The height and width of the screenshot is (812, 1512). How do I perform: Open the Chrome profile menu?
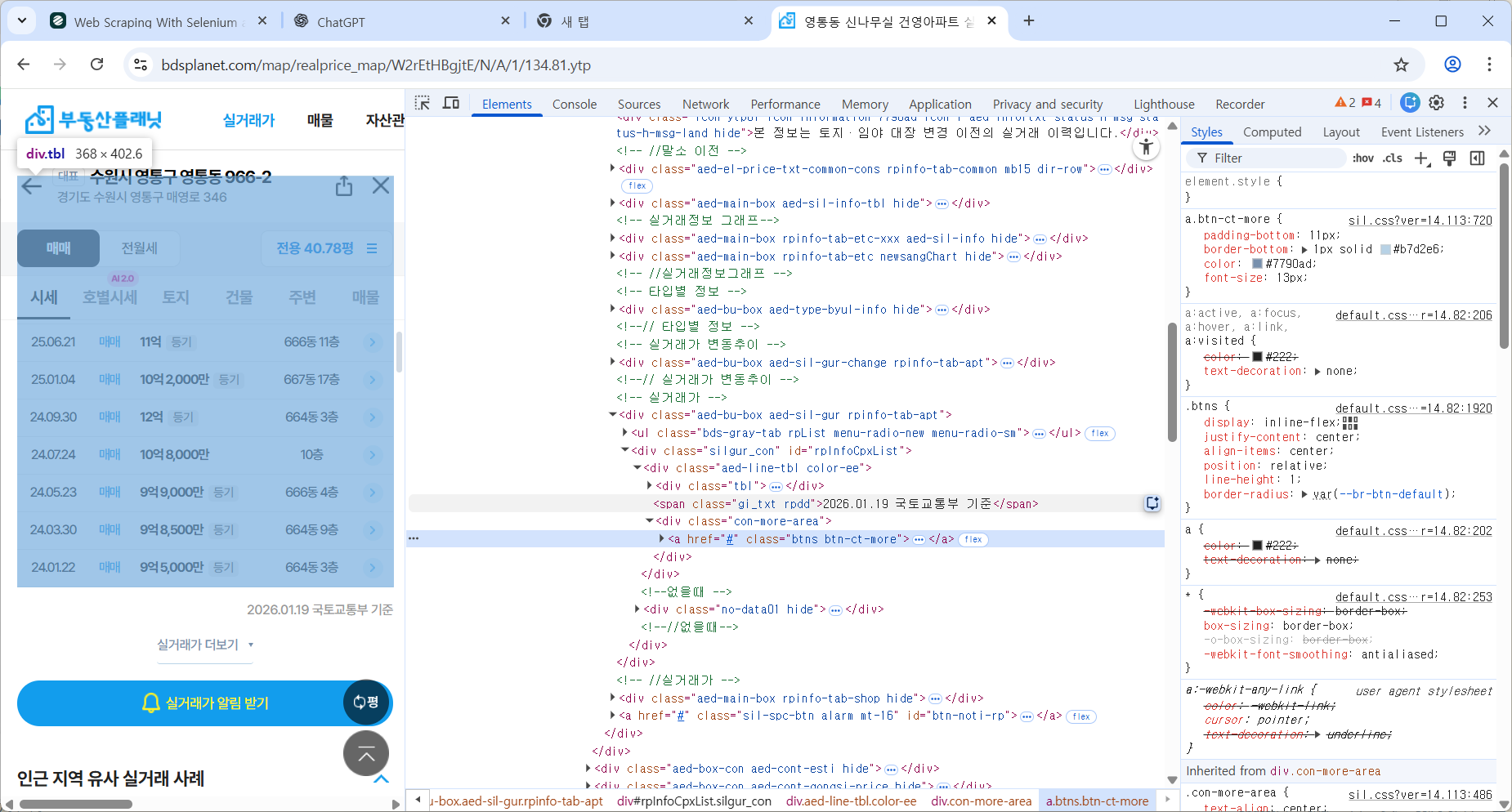click(1452, 65)
